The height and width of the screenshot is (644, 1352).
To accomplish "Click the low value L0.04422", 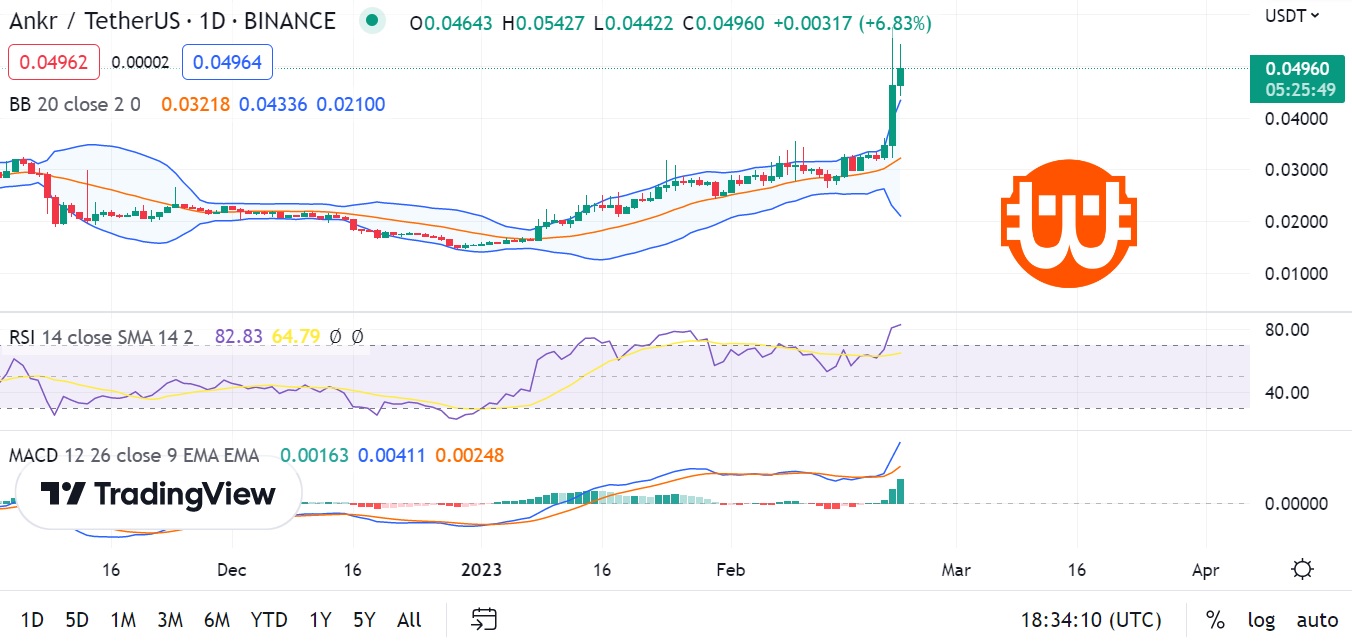I will (636, 23).
